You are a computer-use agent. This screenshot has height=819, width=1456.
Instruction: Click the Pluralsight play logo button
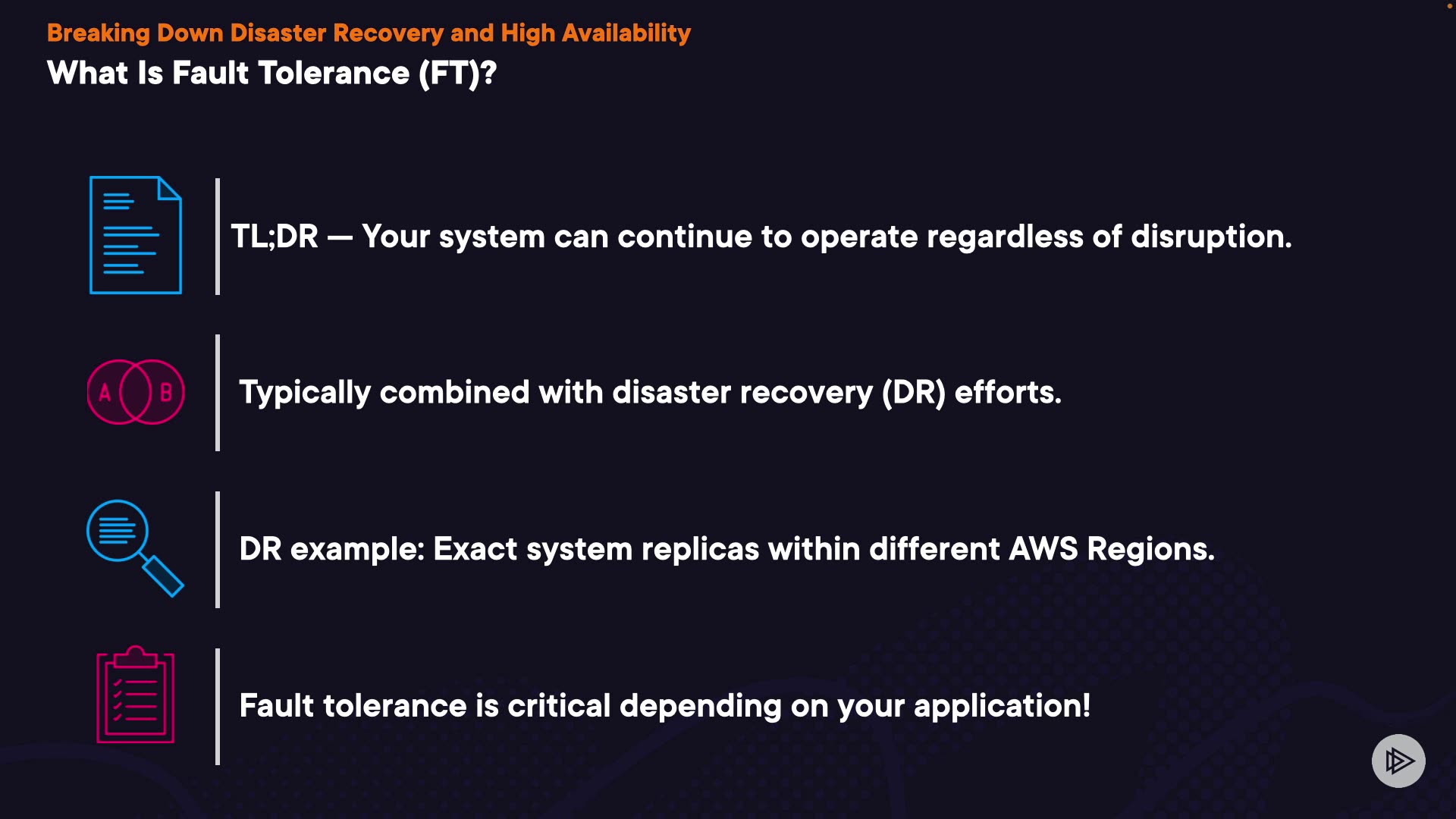point(1398,761)
